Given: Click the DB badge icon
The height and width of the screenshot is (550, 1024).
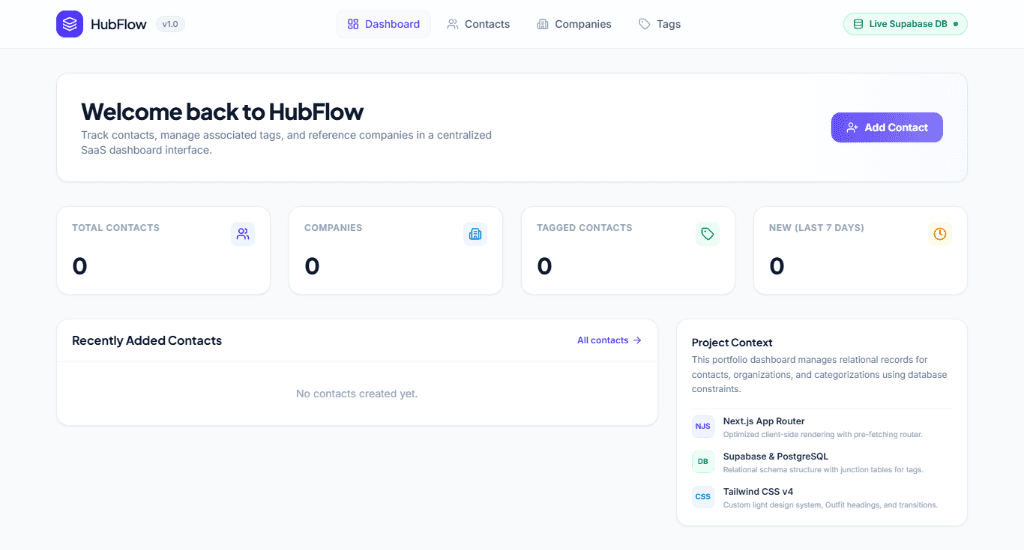Looking at the screenshot, I should 703,462.
